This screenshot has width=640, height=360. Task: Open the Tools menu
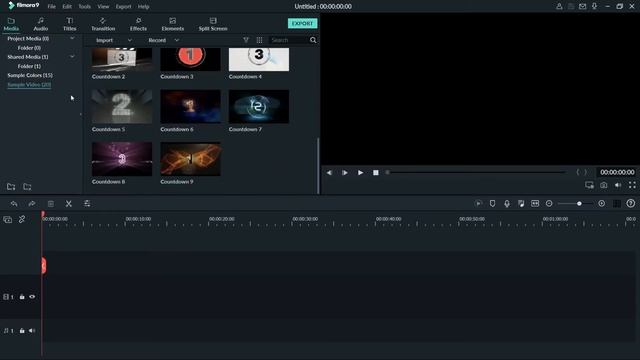click(84, 7)
